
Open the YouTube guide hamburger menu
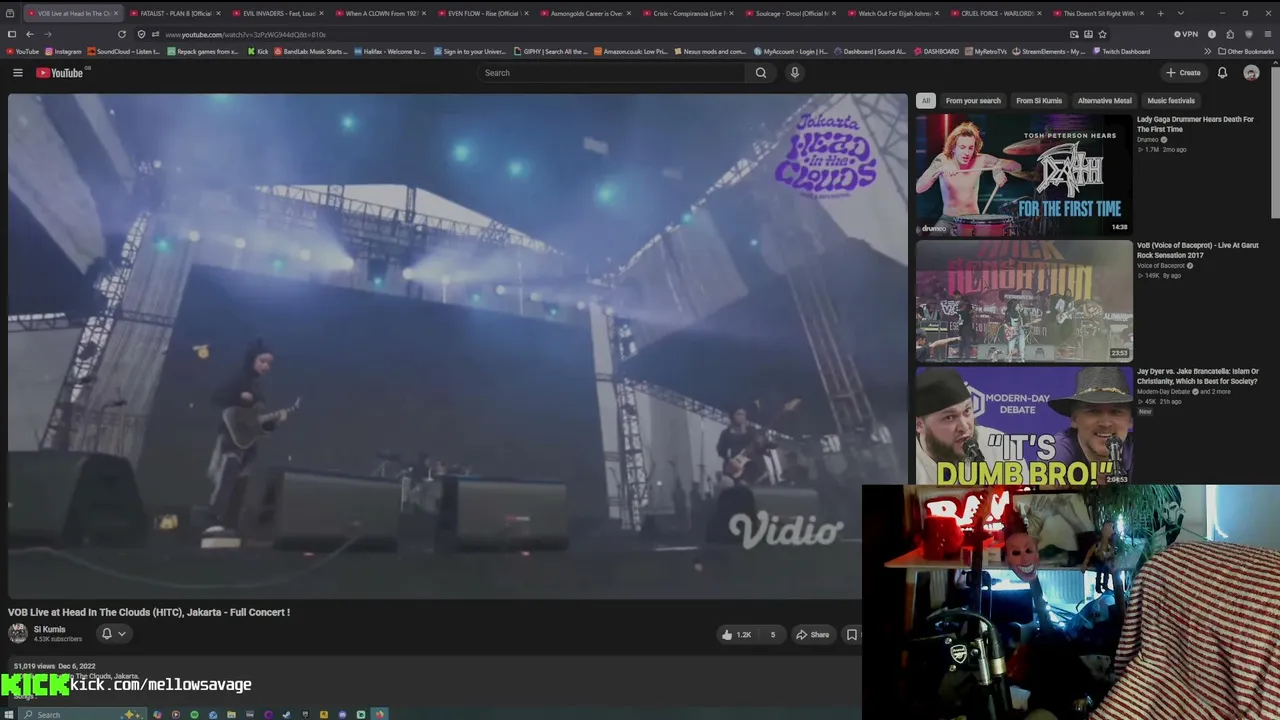coord(17,73)
